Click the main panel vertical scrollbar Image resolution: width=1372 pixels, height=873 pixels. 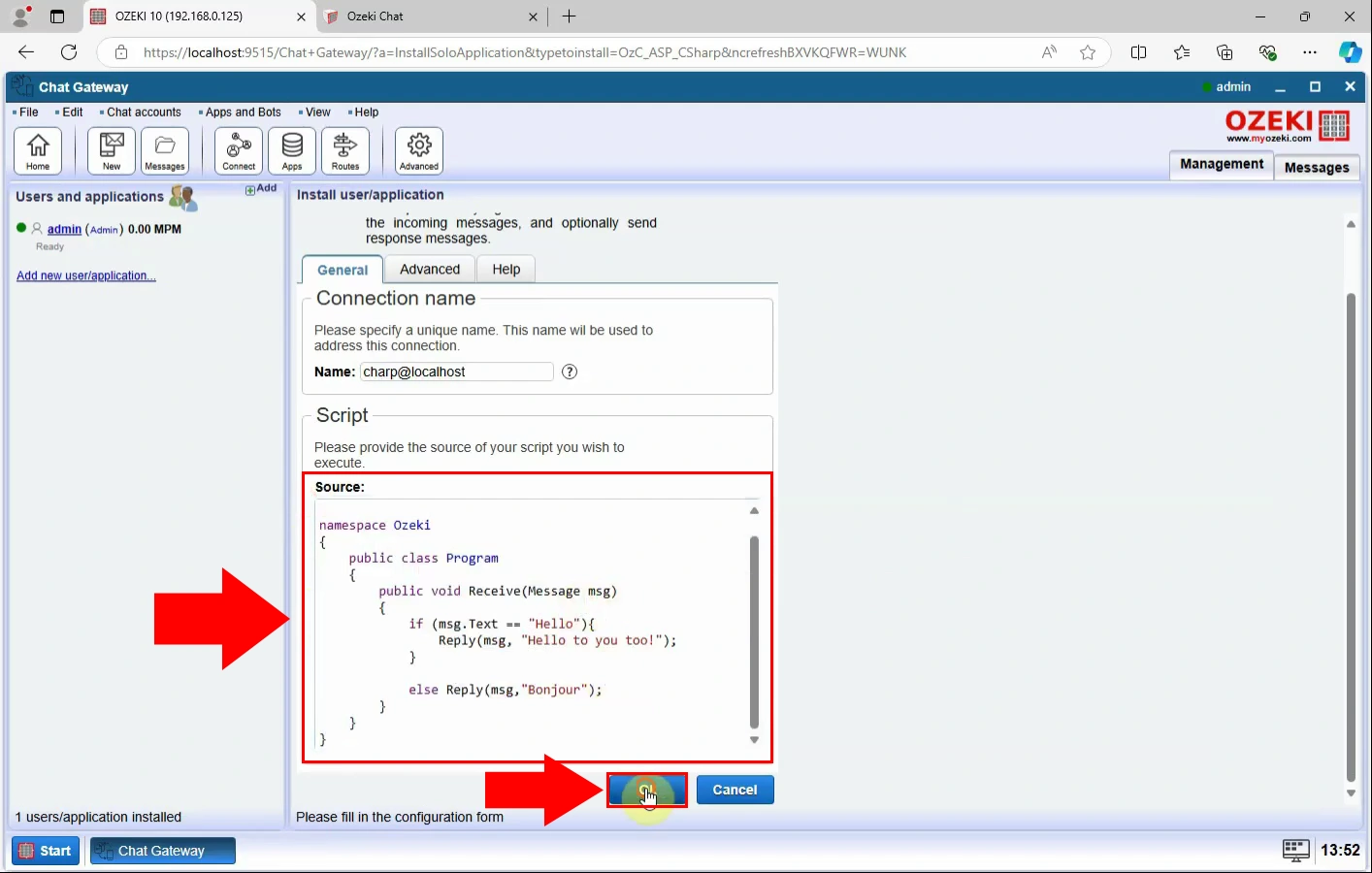click(x=1351, y=536)
